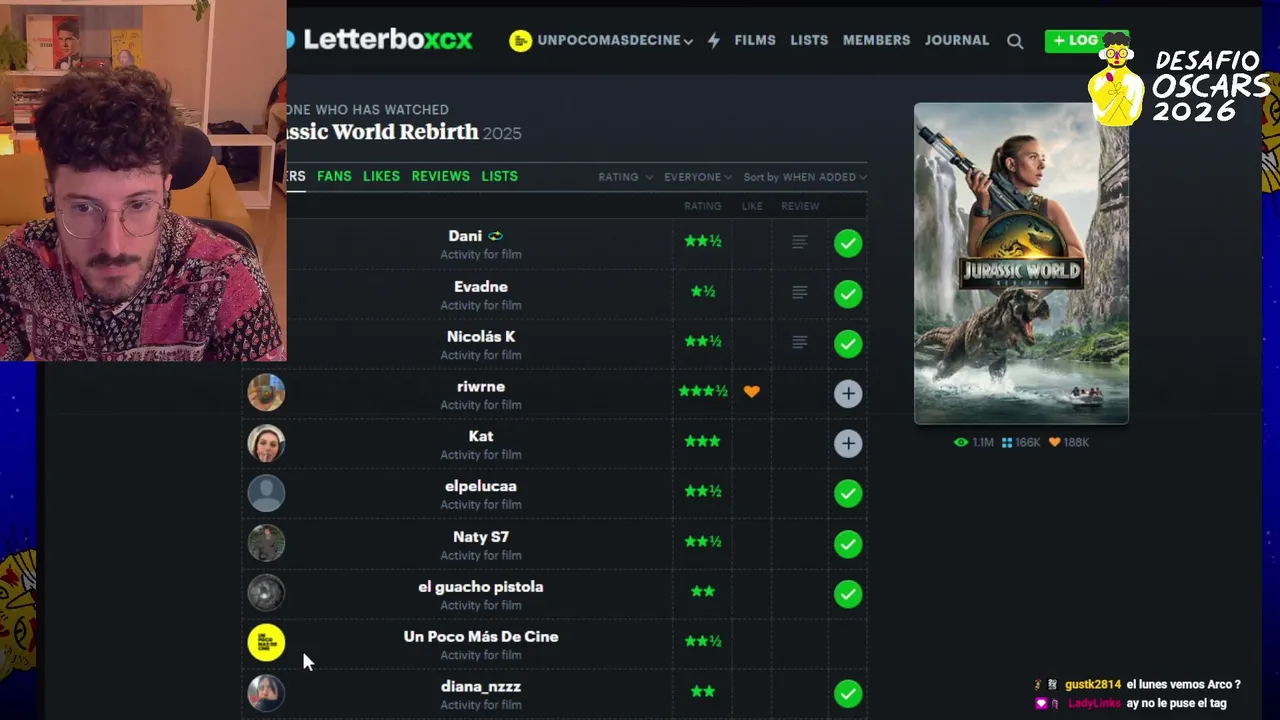Click the 2025 year link

pos(502,133)
